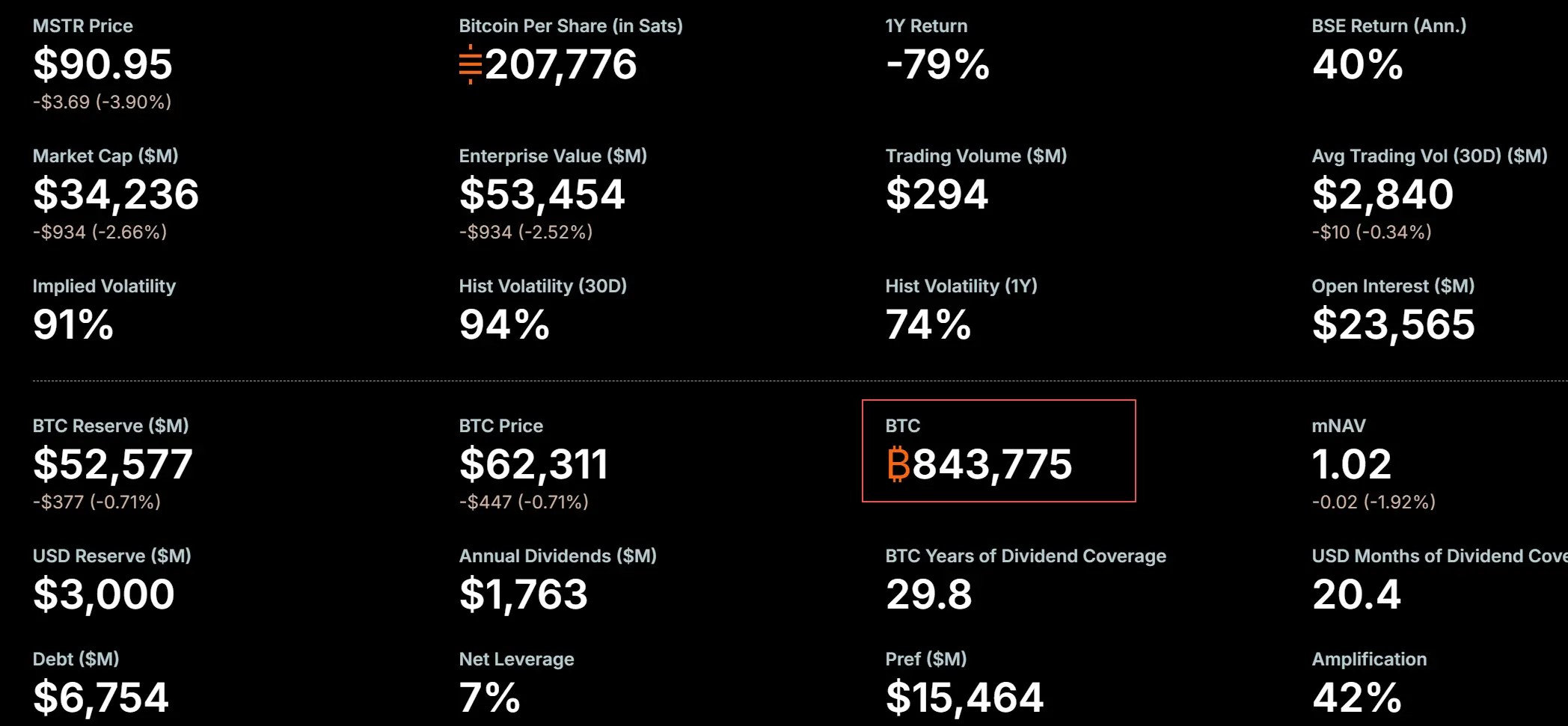The image size is (1568, 726).
Task: Click the 1Y Return value
Action: click(x=937, y=64)
